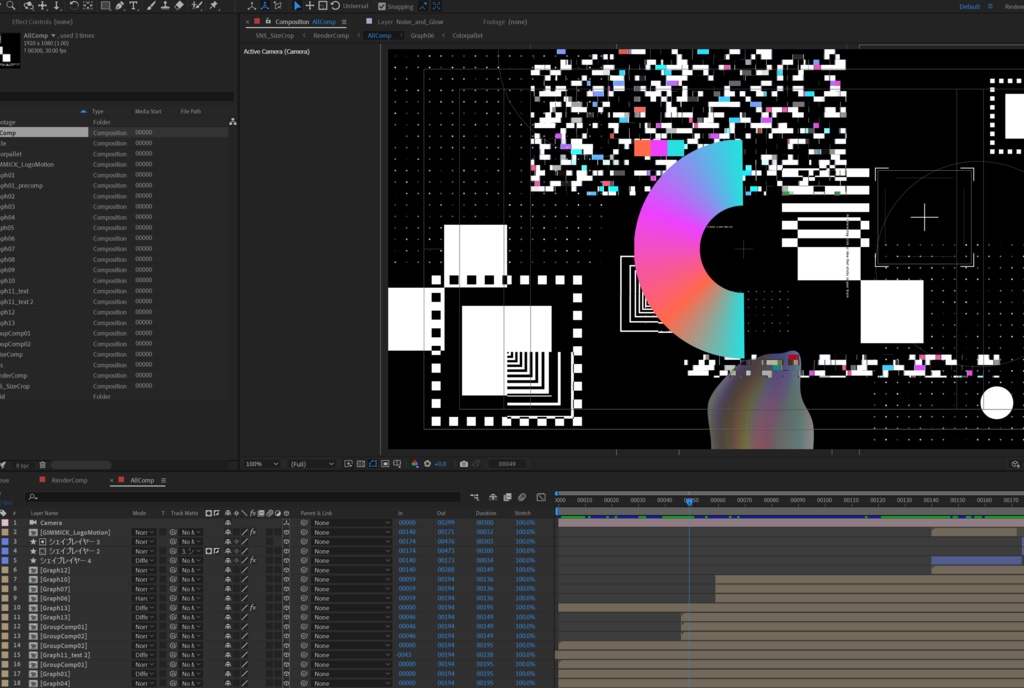Click the Selection arrow tool
This screenshot has height=688, width=1024.
click(x=297, y=6)
